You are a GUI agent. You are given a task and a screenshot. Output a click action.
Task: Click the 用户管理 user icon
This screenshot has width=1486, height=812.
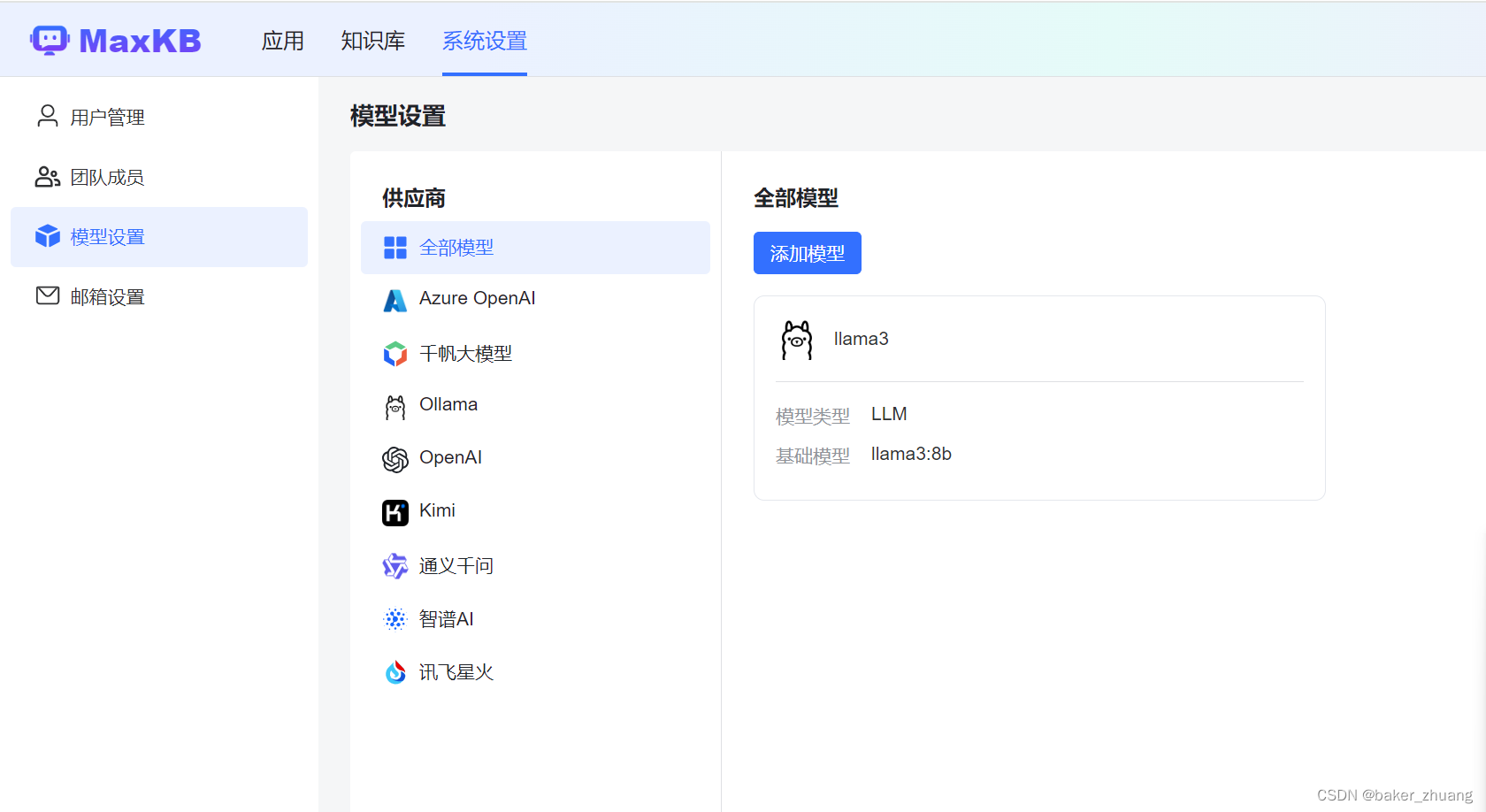tap(47, 116)
